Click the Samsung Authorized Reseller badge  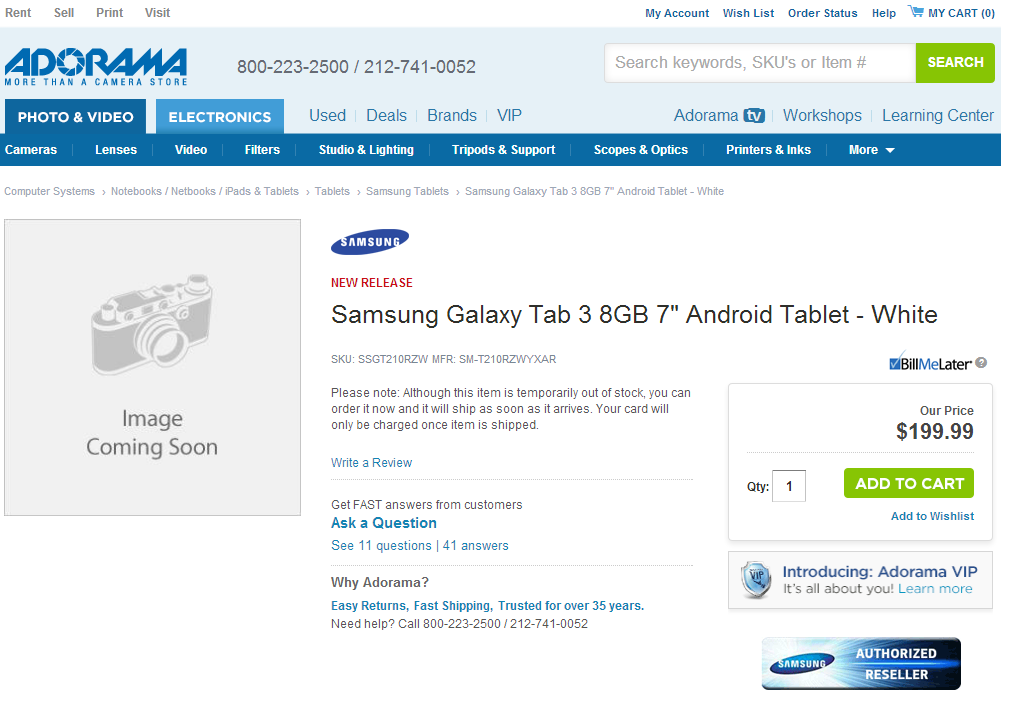coord(861,664)
